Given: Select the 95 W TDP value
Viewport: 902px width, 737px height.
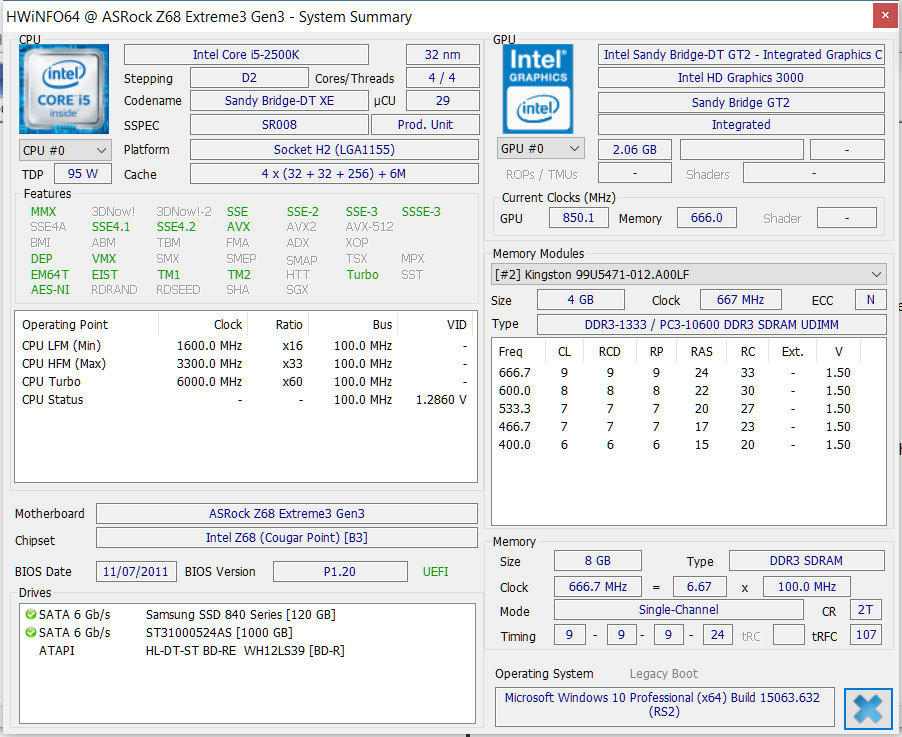Looking at the screenshot, I should coord(83,174).
